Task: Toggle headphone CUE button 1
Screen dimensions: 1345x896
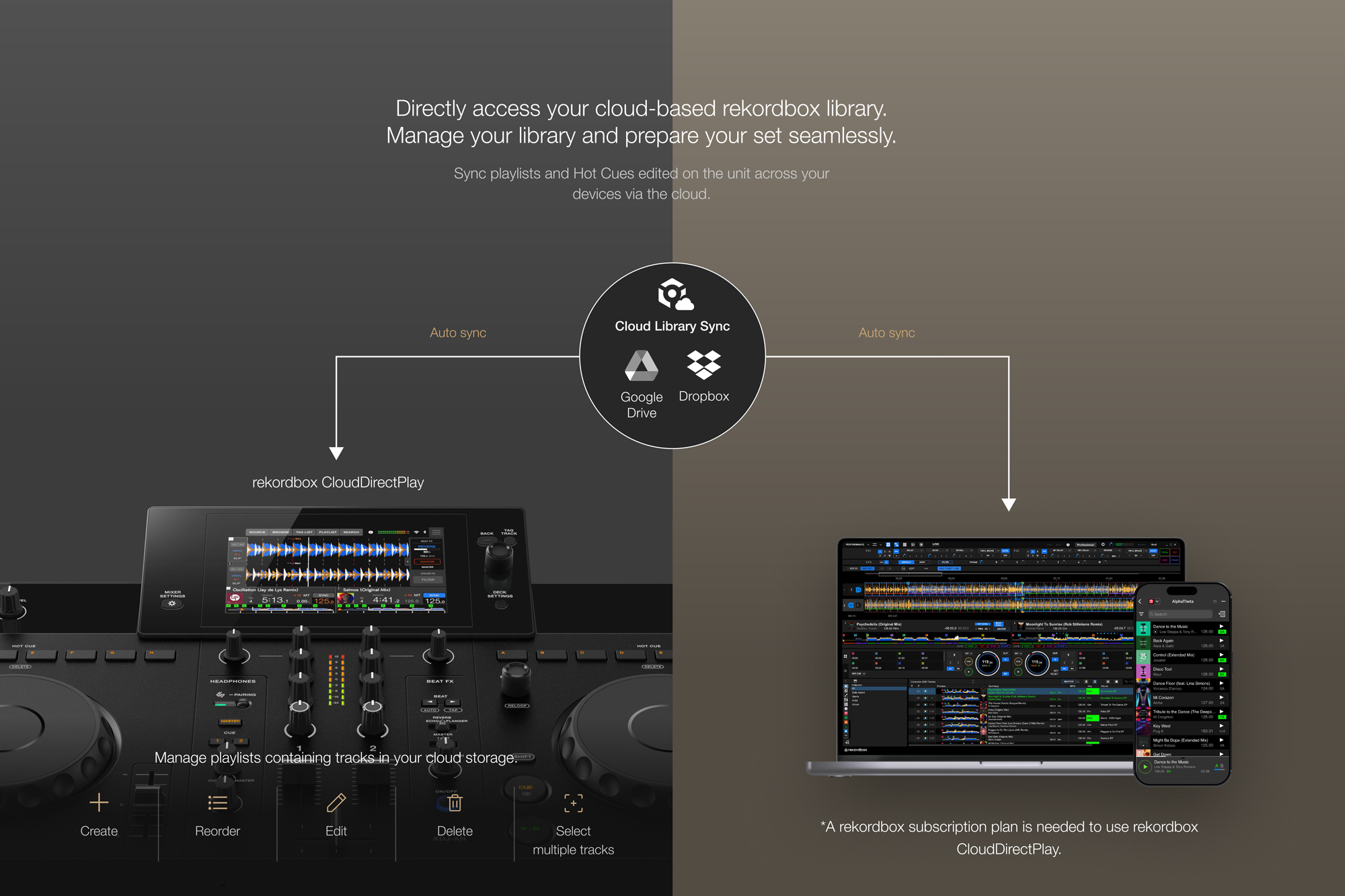Action: [x=218, y=741]
